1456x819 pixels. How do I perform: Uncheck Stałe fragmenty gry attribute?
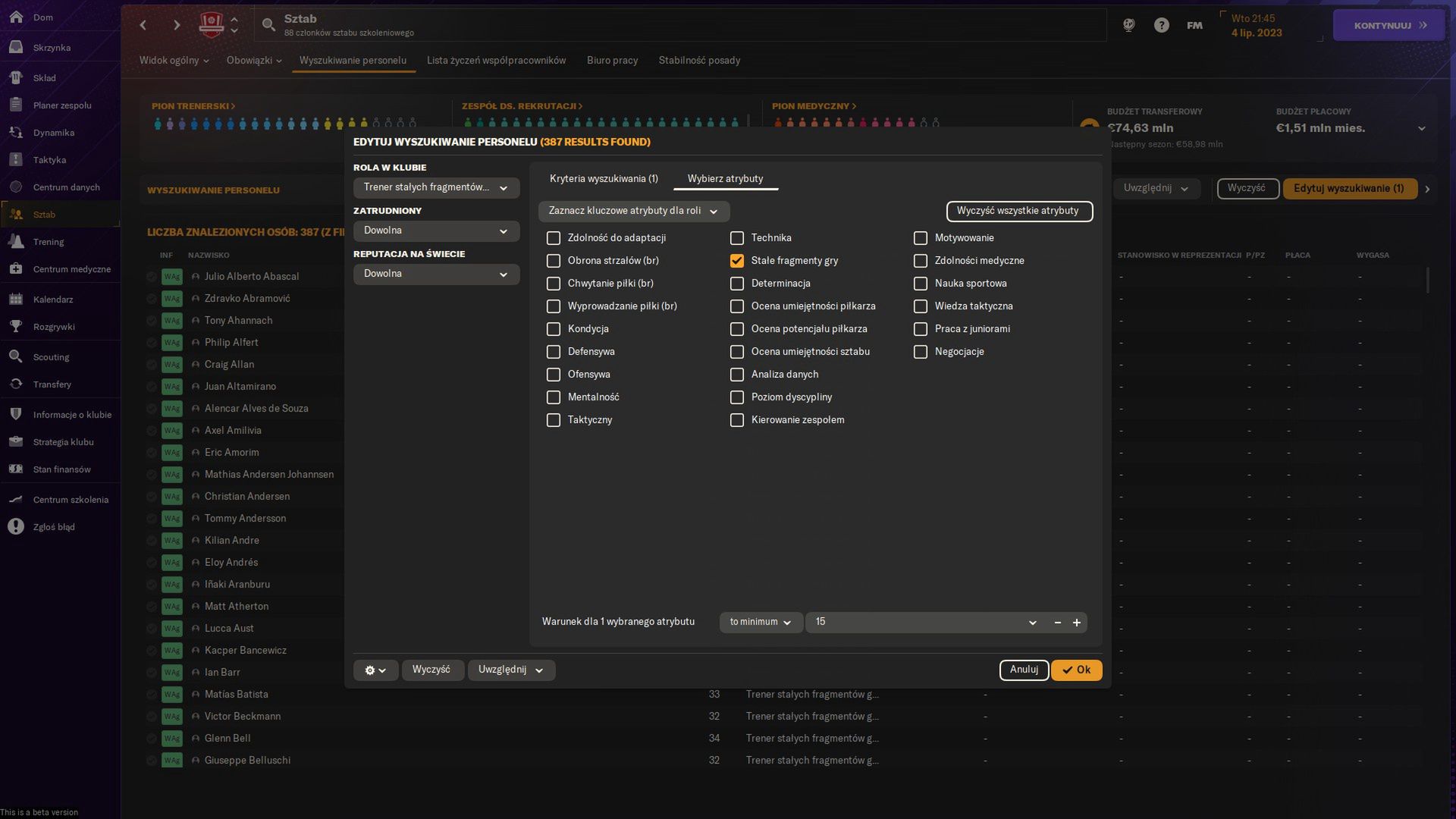click(737, 261)
